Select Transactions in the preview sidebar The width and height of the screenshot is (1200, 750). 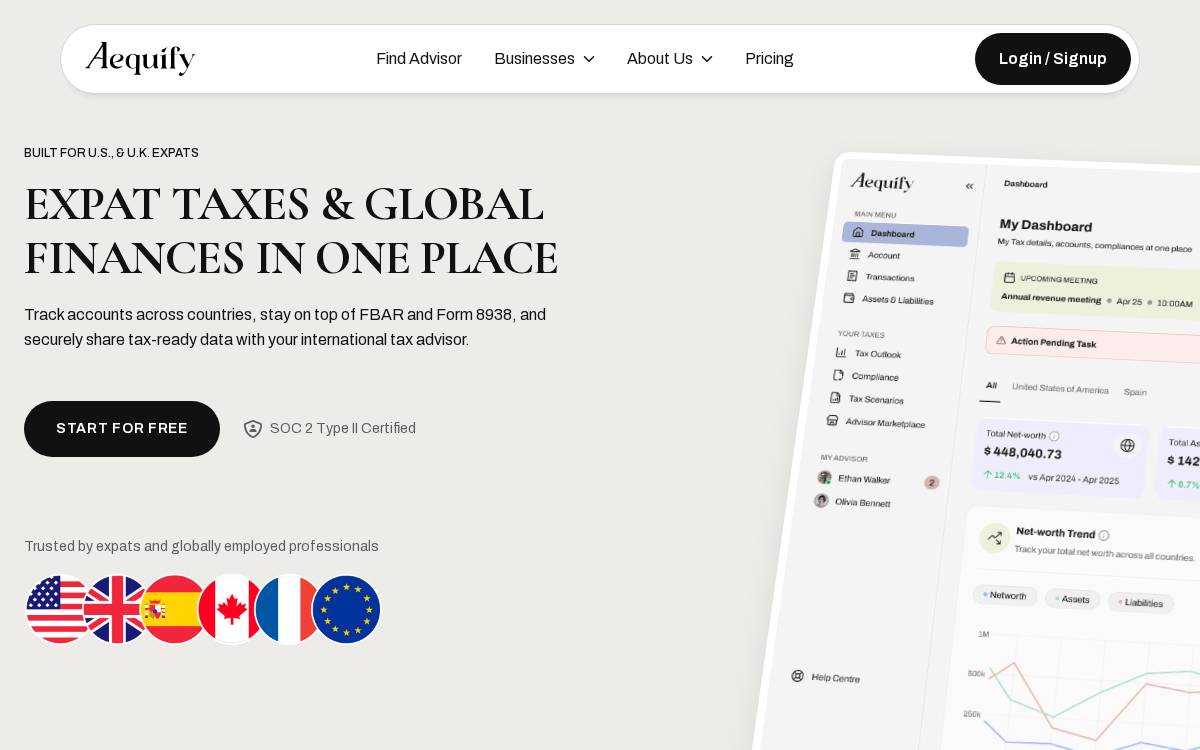[880, 277]
